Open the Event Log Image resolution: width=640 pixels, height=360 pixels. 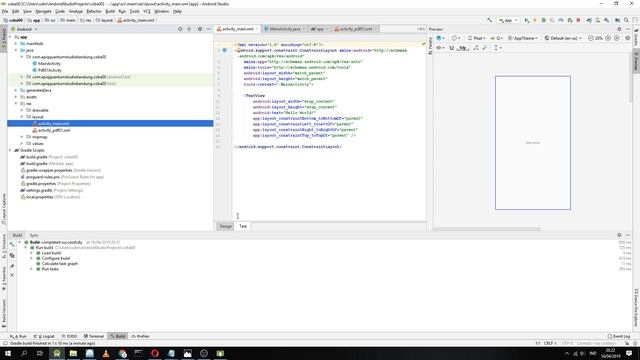pyautogui.click(x=619, y=336)
